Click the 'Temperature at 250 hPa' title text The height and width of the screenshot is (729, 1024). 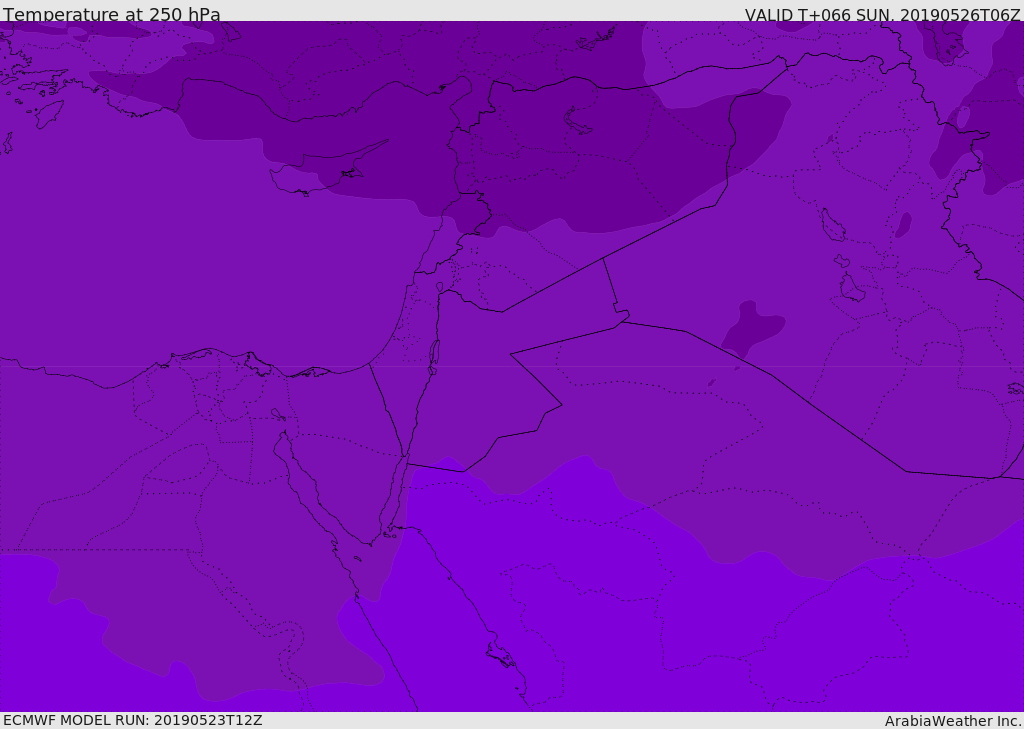(112, 14)
